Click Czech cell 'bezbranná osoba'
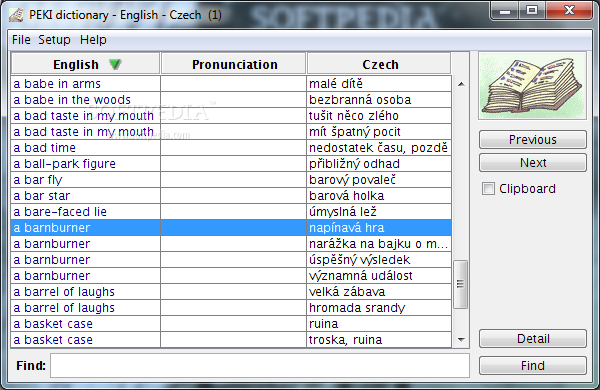The width and height of the screenshot is (600, 390). click(379, 100)
